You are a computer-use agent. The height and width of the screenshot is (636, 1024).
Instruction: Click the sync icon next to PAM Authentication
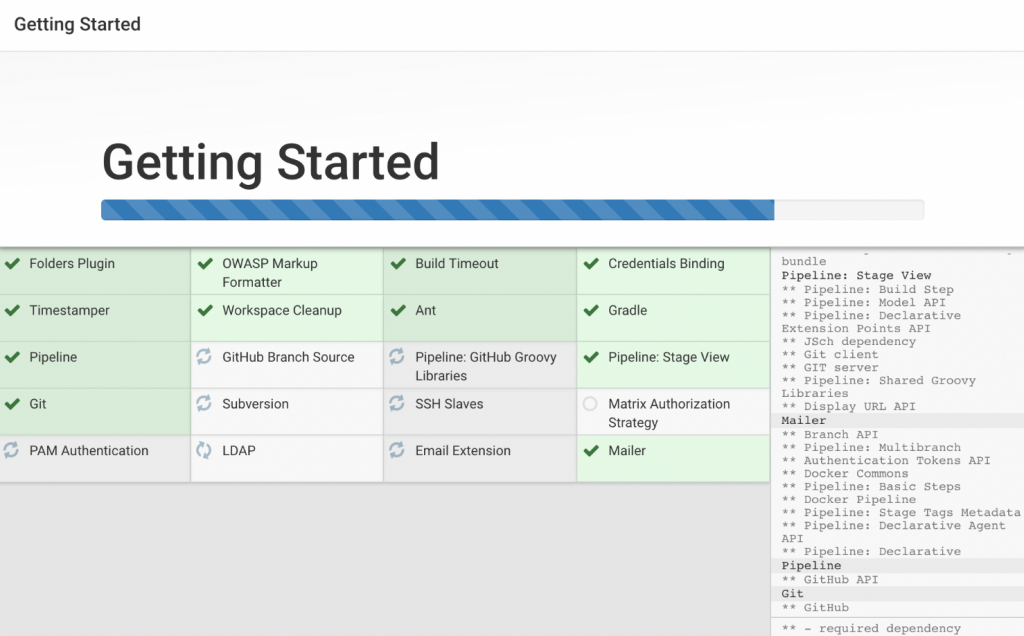coord(11,450)
